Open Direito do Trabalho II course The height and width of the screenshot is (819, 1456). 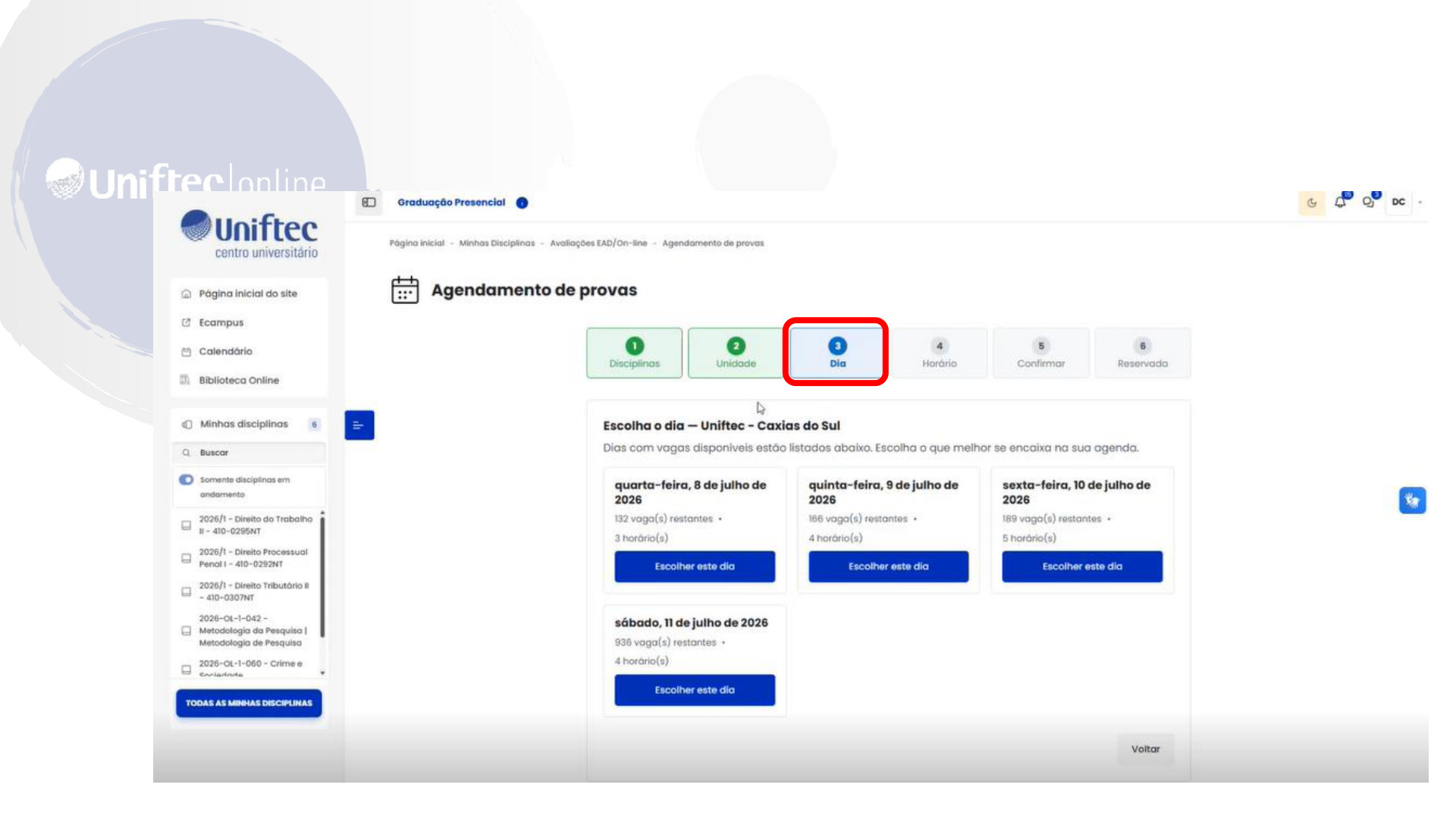(254, 525)
